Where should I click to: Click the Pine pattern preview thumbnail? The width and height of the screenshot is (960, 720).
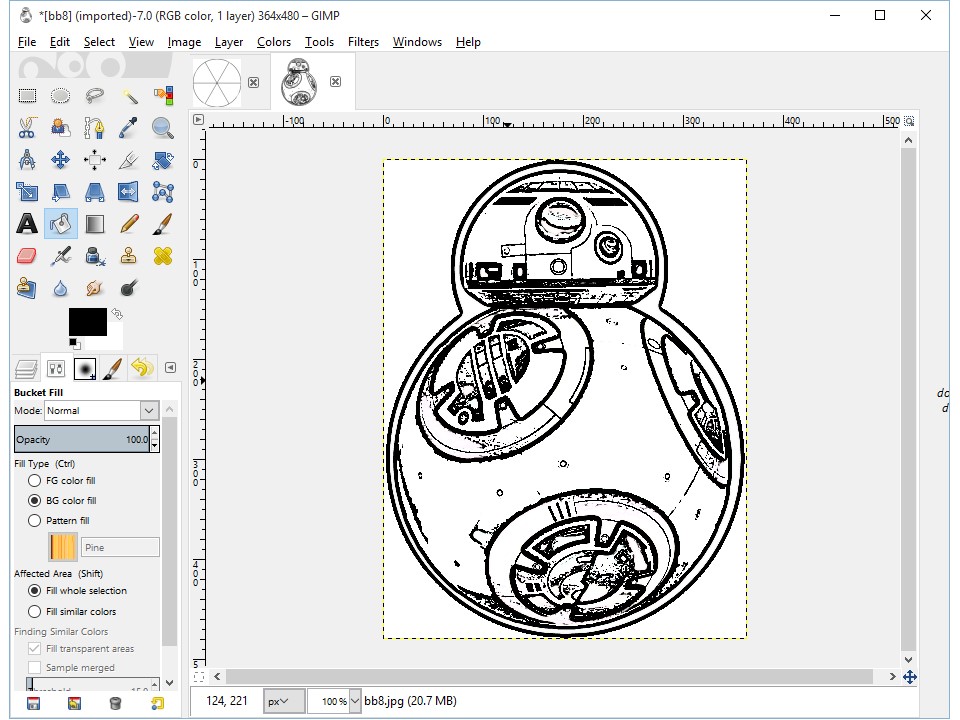(63, 547)
